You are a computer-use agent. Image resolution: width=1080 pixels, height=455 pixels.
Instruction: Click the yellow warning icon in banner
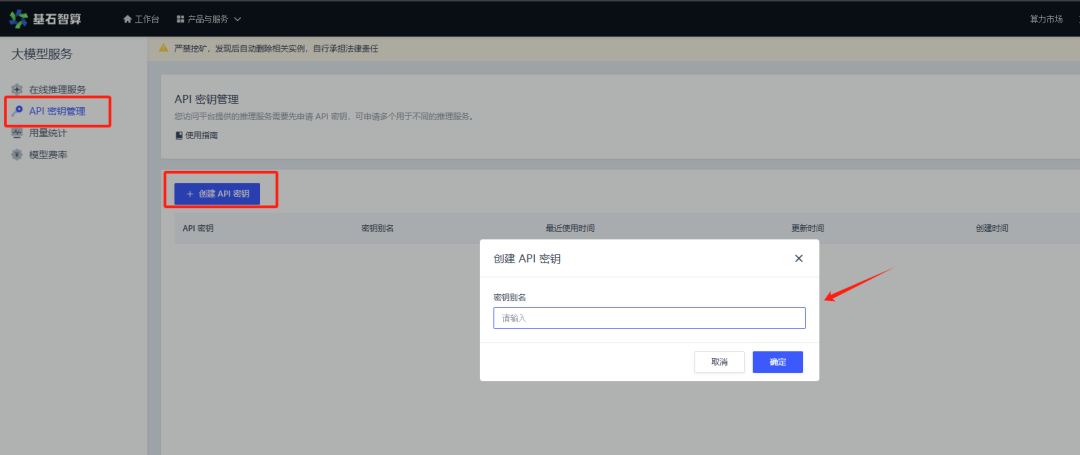click(163, 48)
